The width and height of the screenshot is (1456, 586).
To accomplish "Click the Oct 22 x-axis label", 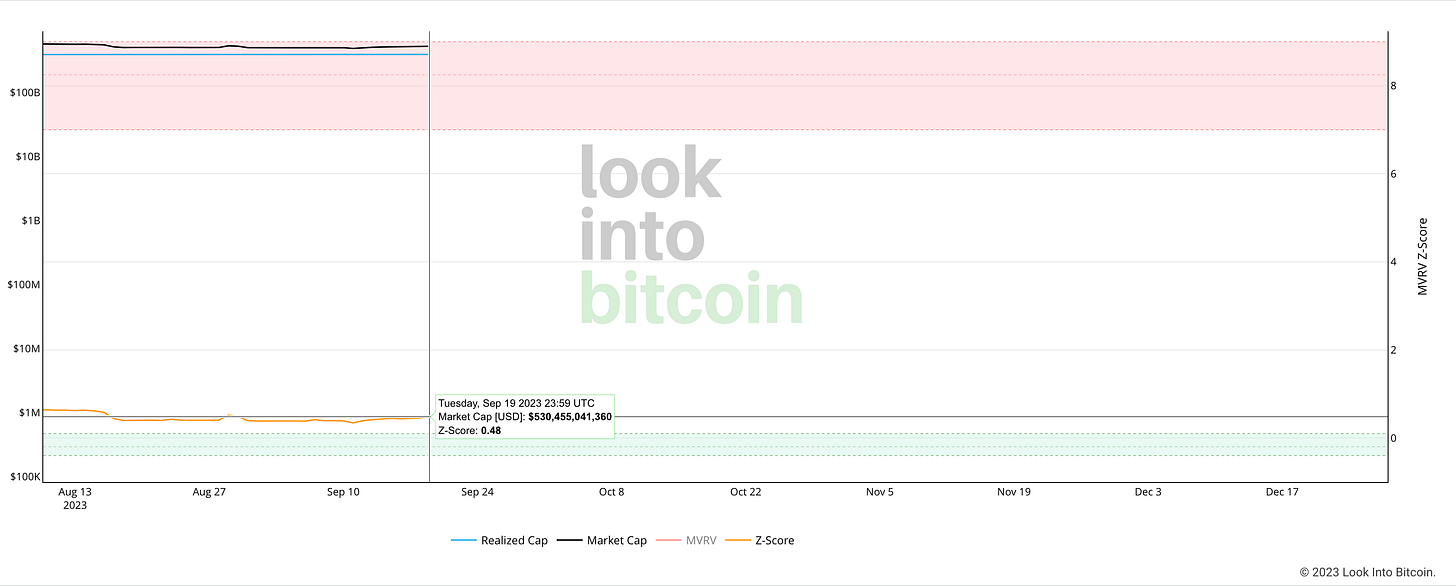I will (746, 492).
